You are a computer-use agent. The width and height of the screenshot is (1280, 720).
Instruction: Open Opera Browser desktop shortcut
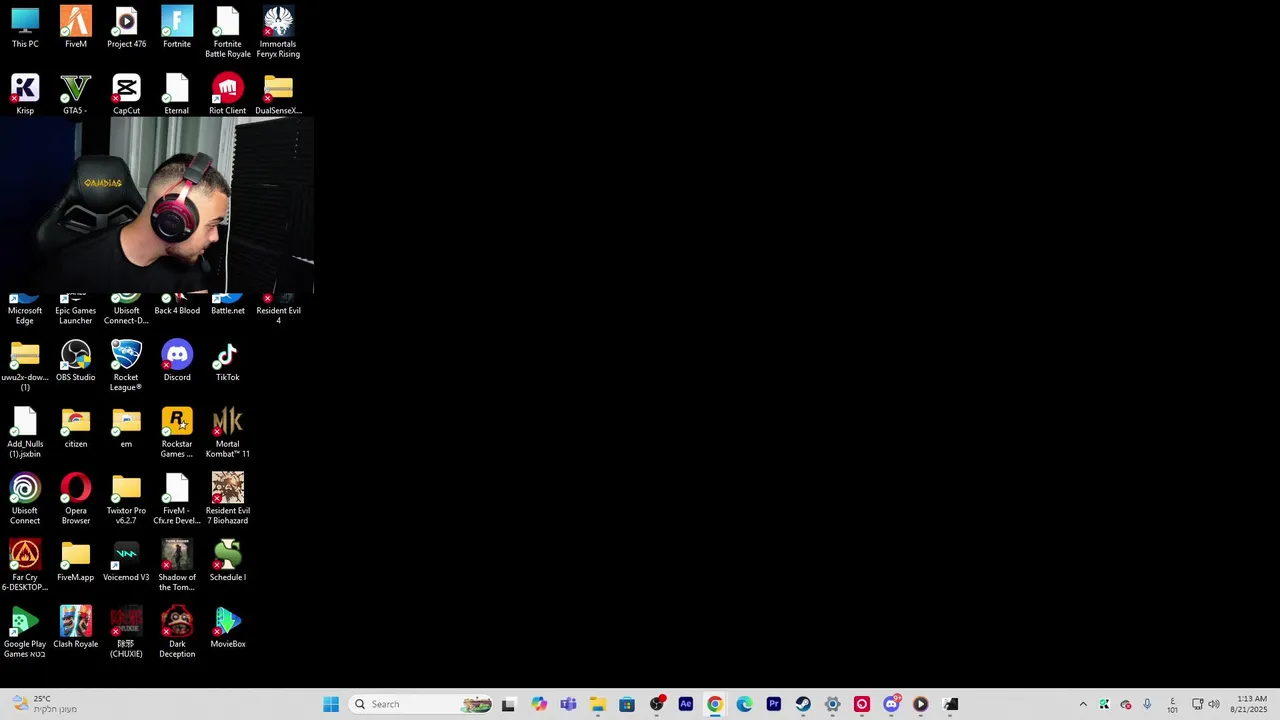[x=76, y=500]
